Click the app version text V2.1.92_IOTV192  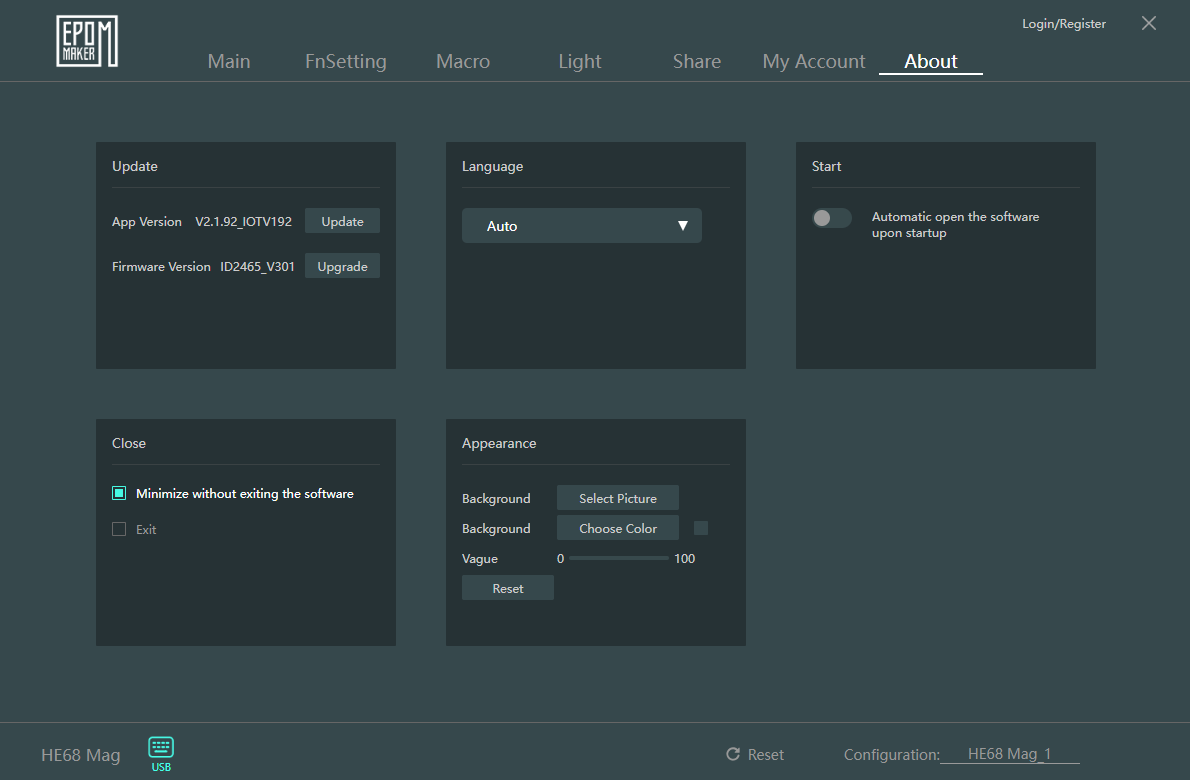tap(244, 222)
